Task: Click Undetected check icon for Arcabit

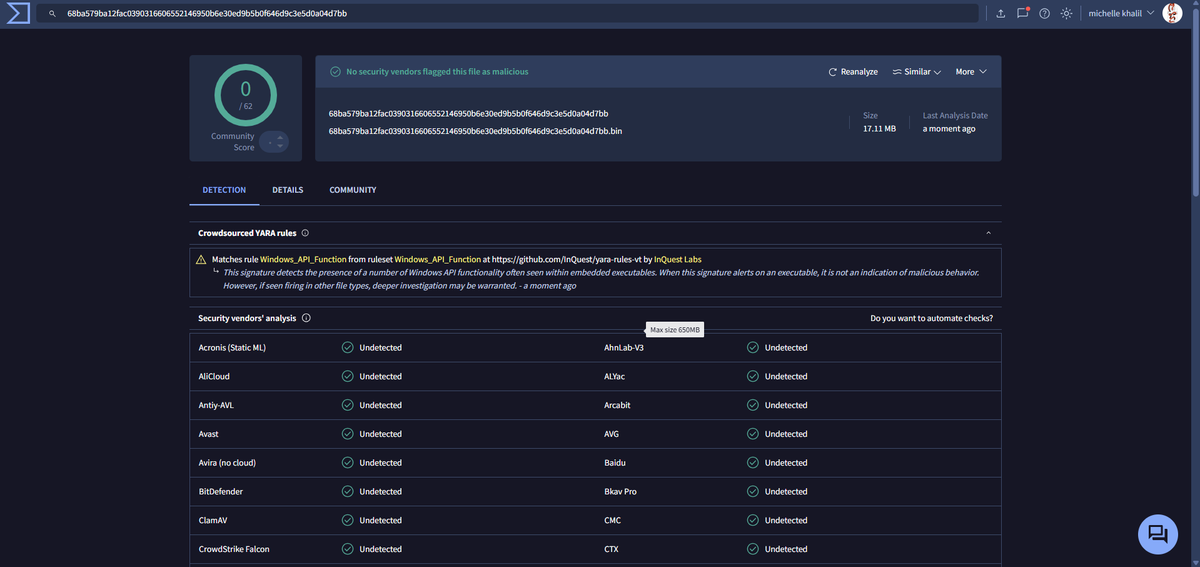Action: click(753, 405)
